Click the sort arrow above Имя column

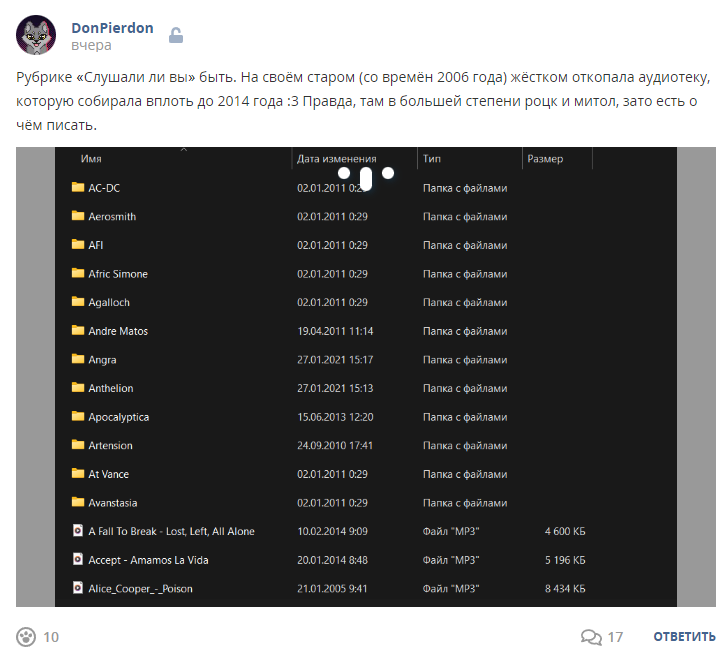click(184, 149)
